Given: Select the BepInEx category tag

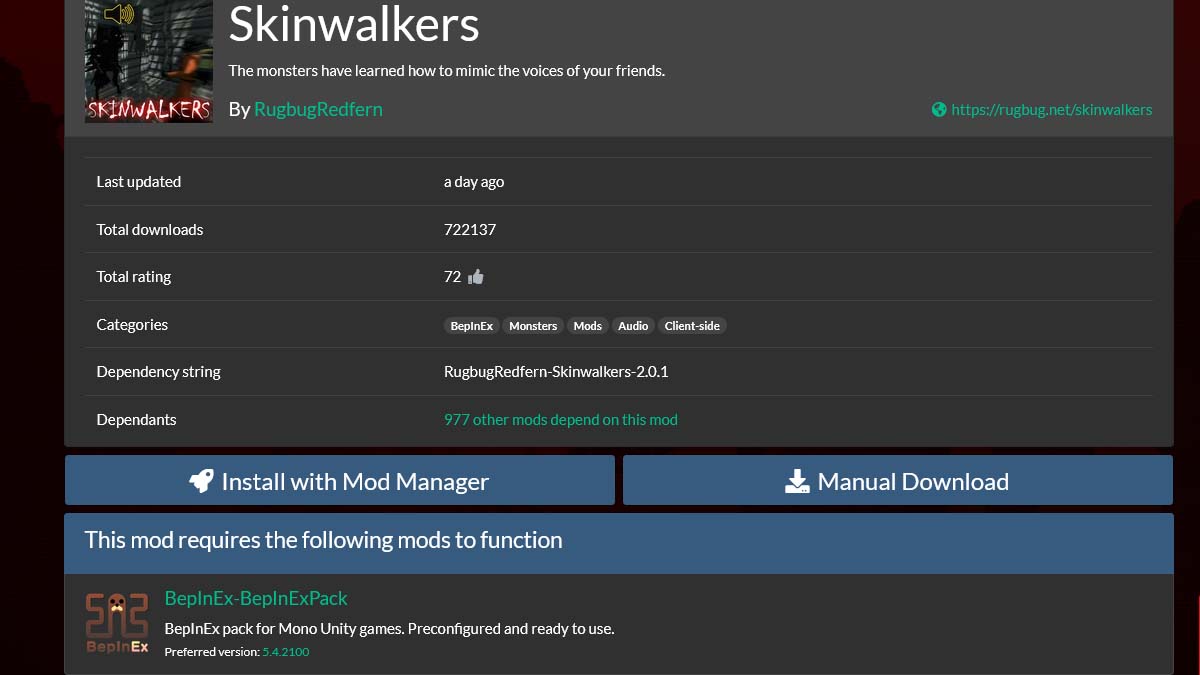Looking at the screenshot, I should [x=471, y=325].
